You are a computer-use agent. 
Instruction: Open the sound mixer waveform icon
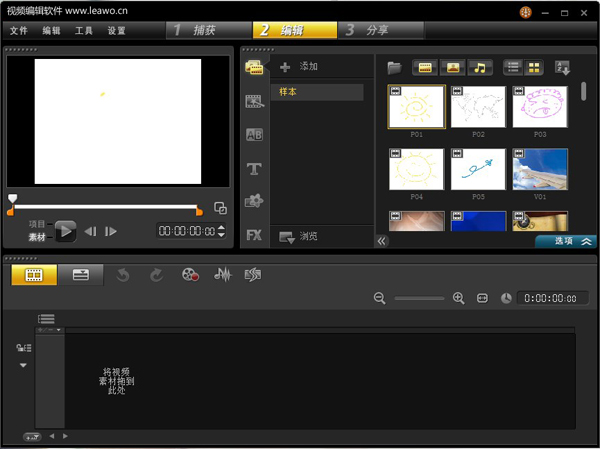(x=223, y=274)
